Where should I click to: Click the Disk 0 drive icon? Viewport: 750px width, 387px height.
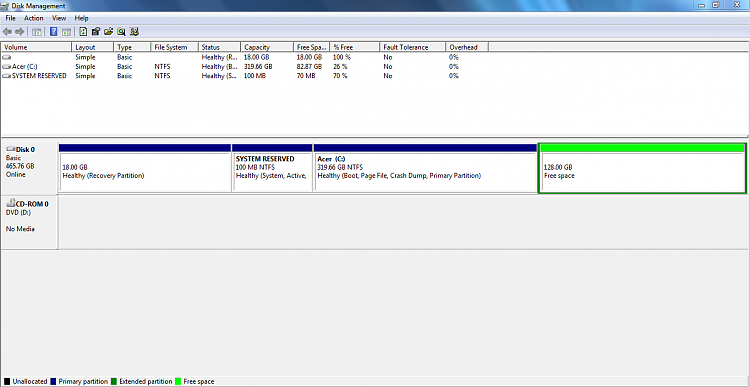pos(11,149)
